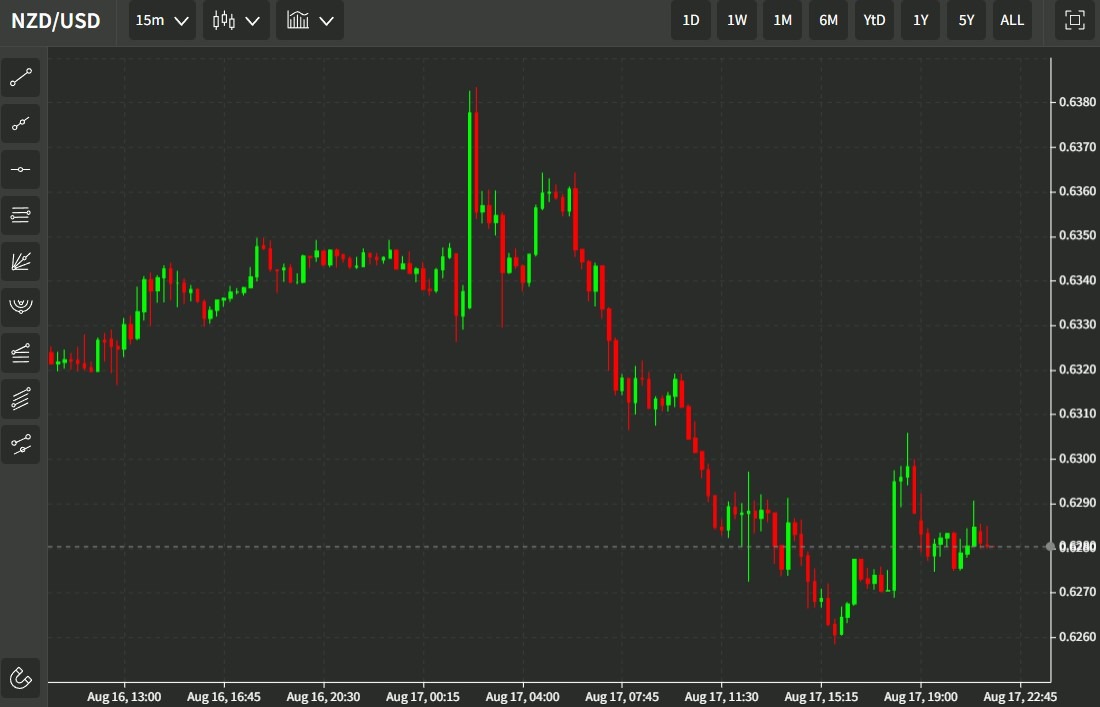The height and width of the screenshot is (707, 1100).
Task: Select the trend angle tool
Action: (x=20, y=353)
